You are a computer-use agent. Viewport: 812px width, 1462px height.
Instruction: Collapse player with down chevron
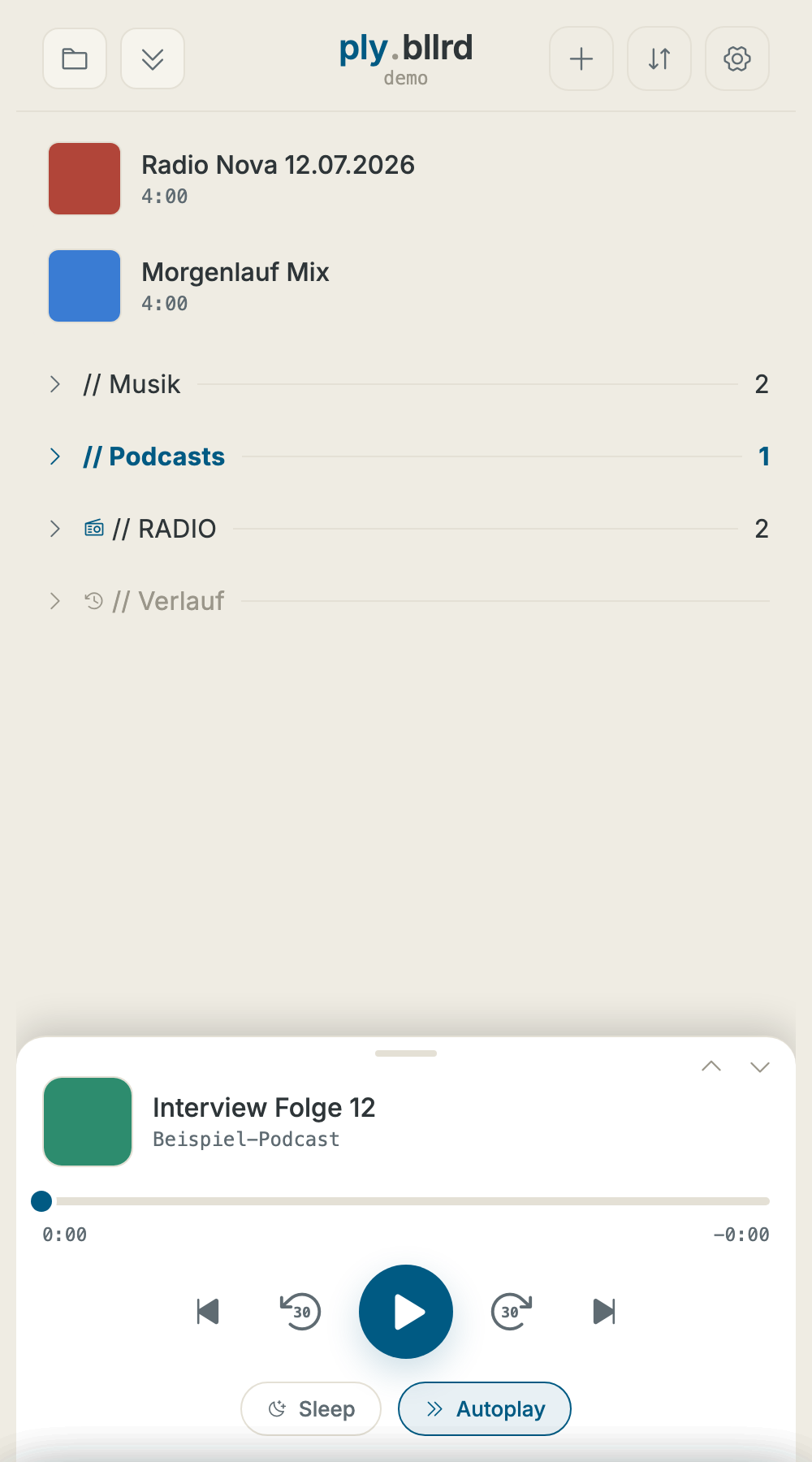point(760,1067)
